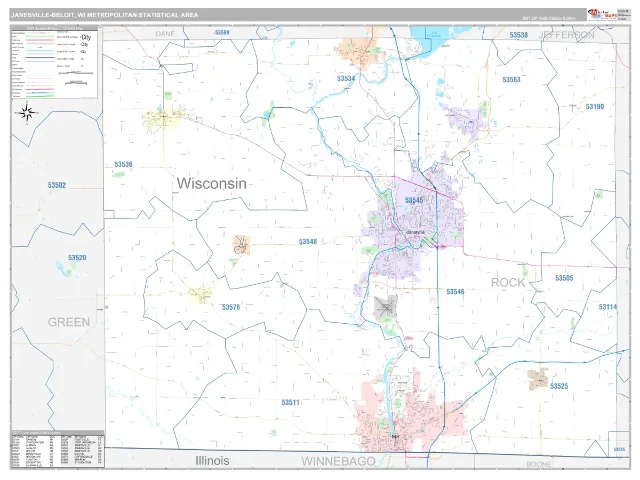Select ZIP code 53589 label

click(x=222, y=32)
